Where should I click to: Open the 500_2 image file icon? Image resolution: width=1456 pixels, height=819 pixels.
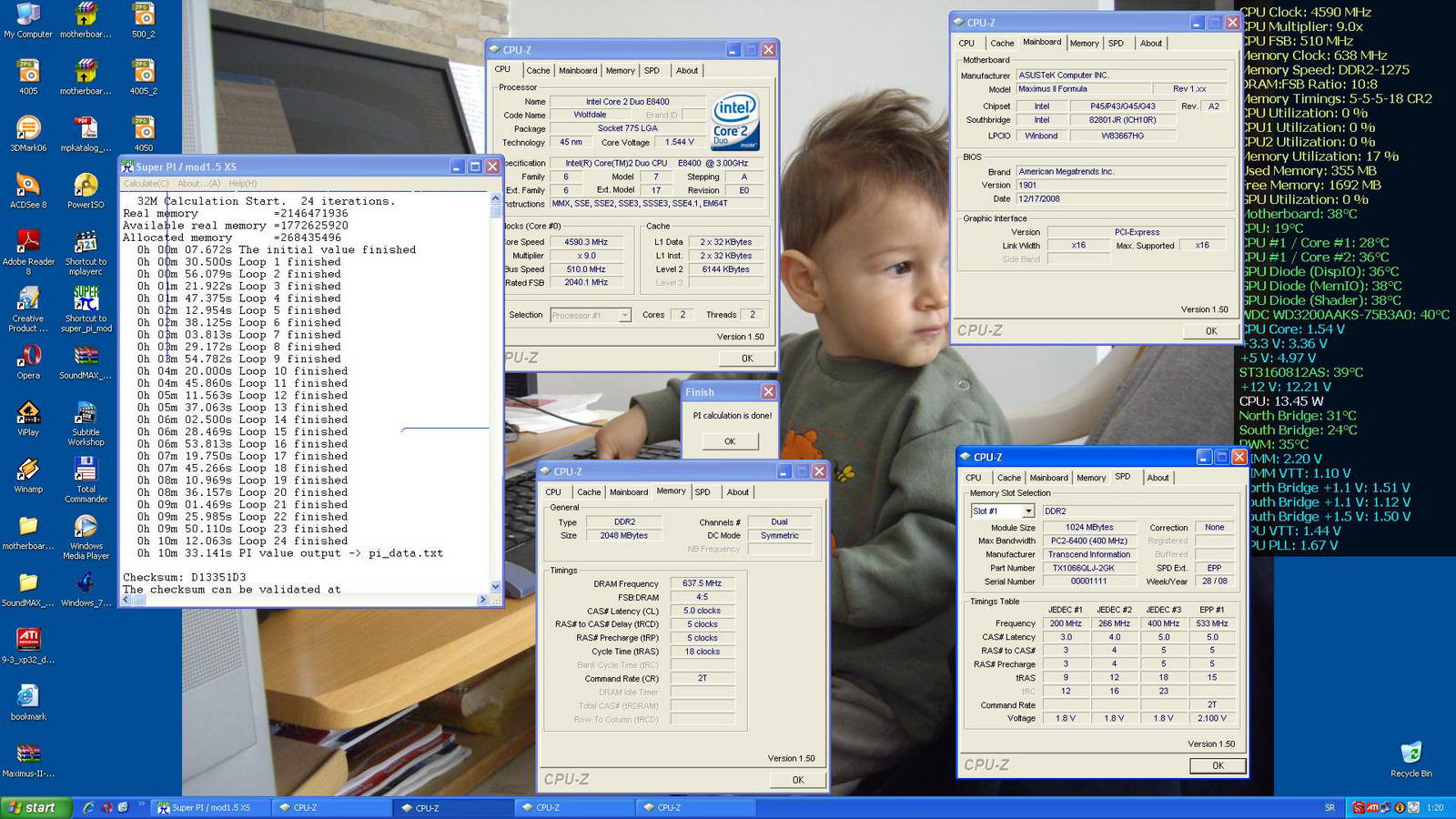[x=143, y=20]
